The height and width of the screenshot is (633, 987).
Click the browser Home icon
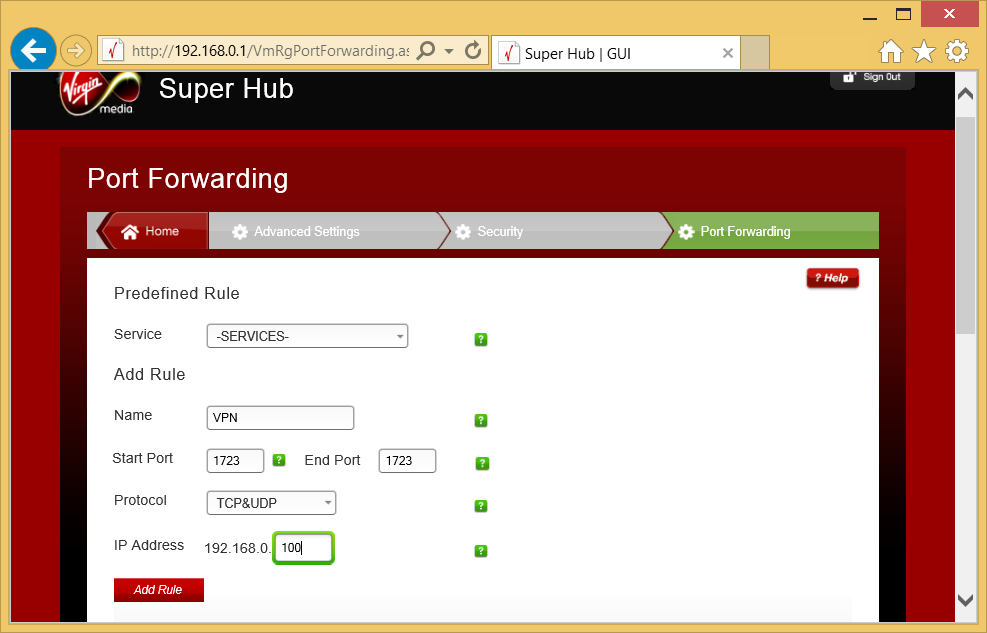coord(891,52)
